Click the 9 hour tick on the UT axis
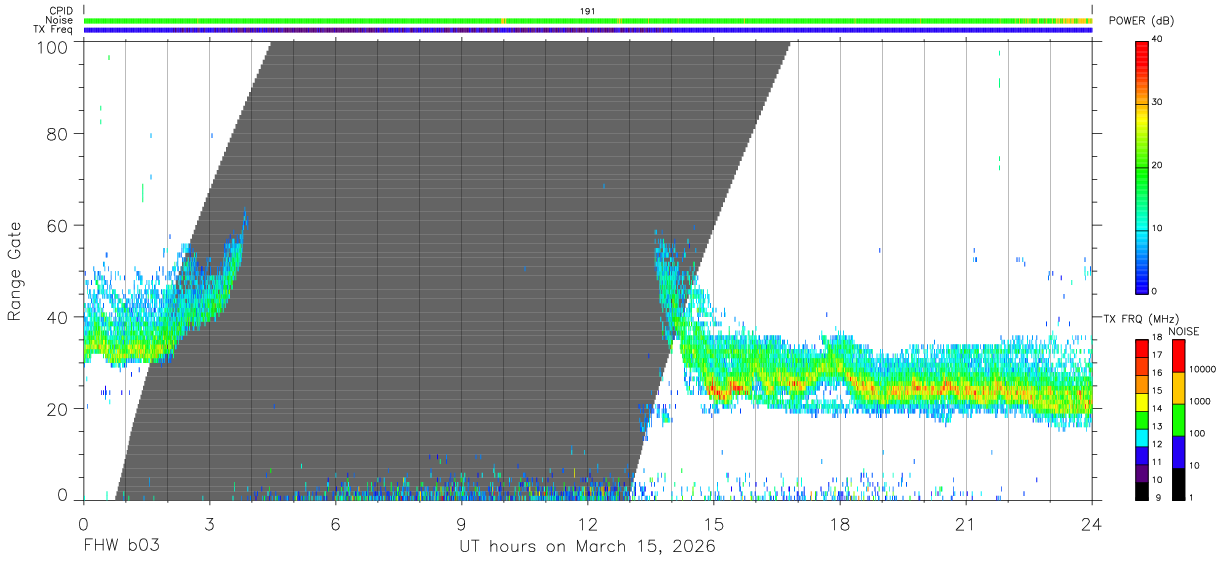 point(462,524)
